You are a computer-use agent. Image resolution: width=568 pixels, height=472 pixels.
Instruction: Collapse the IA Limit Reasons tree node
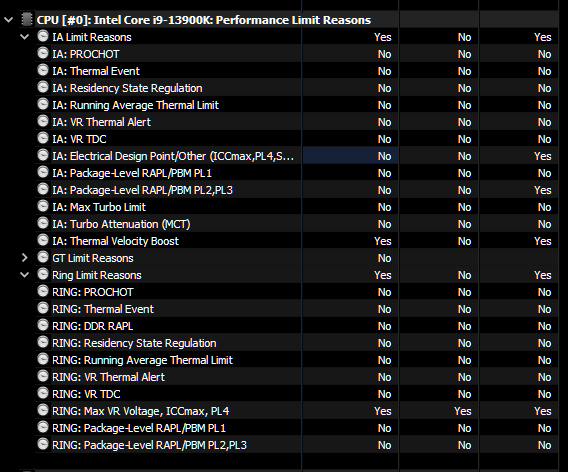click(25, 37)
